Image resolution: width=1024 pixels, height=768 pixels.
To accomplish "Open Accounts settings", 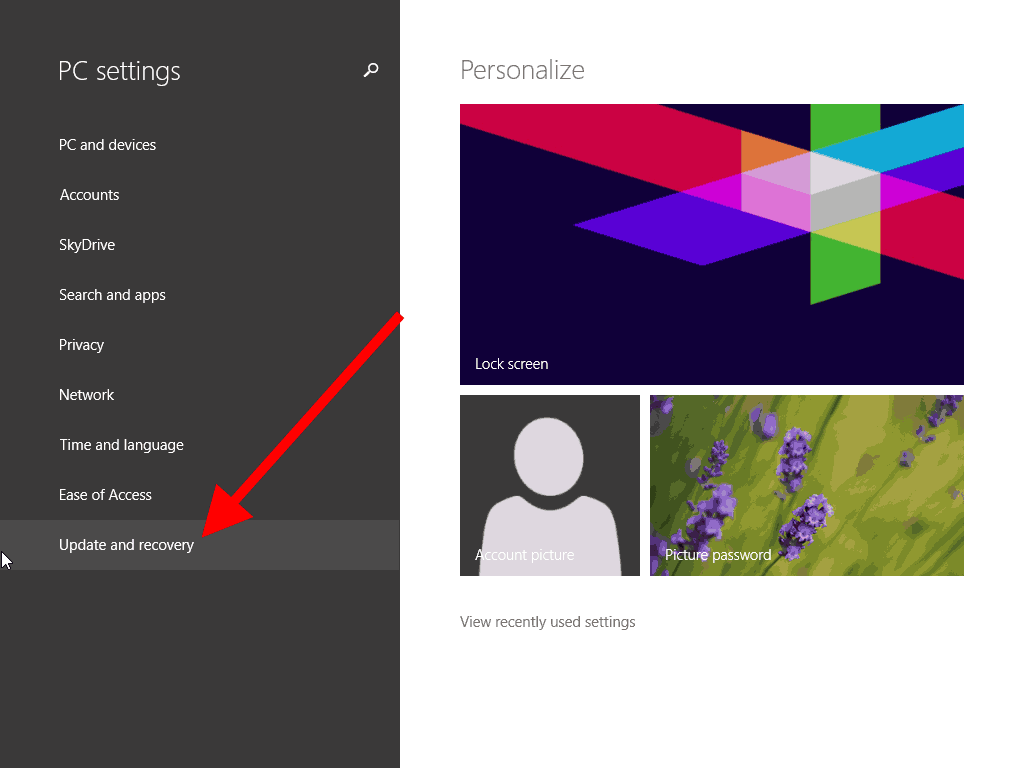I will click(x=89, y=194).
